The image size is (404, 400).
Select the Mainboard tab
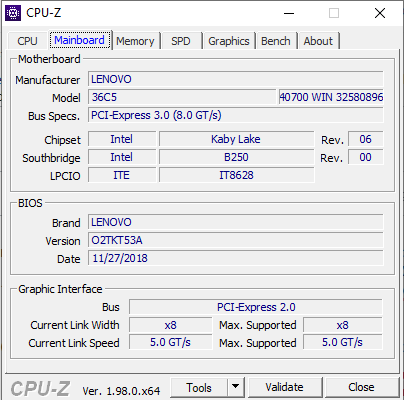pyautogui.click(x=79, y=40)
